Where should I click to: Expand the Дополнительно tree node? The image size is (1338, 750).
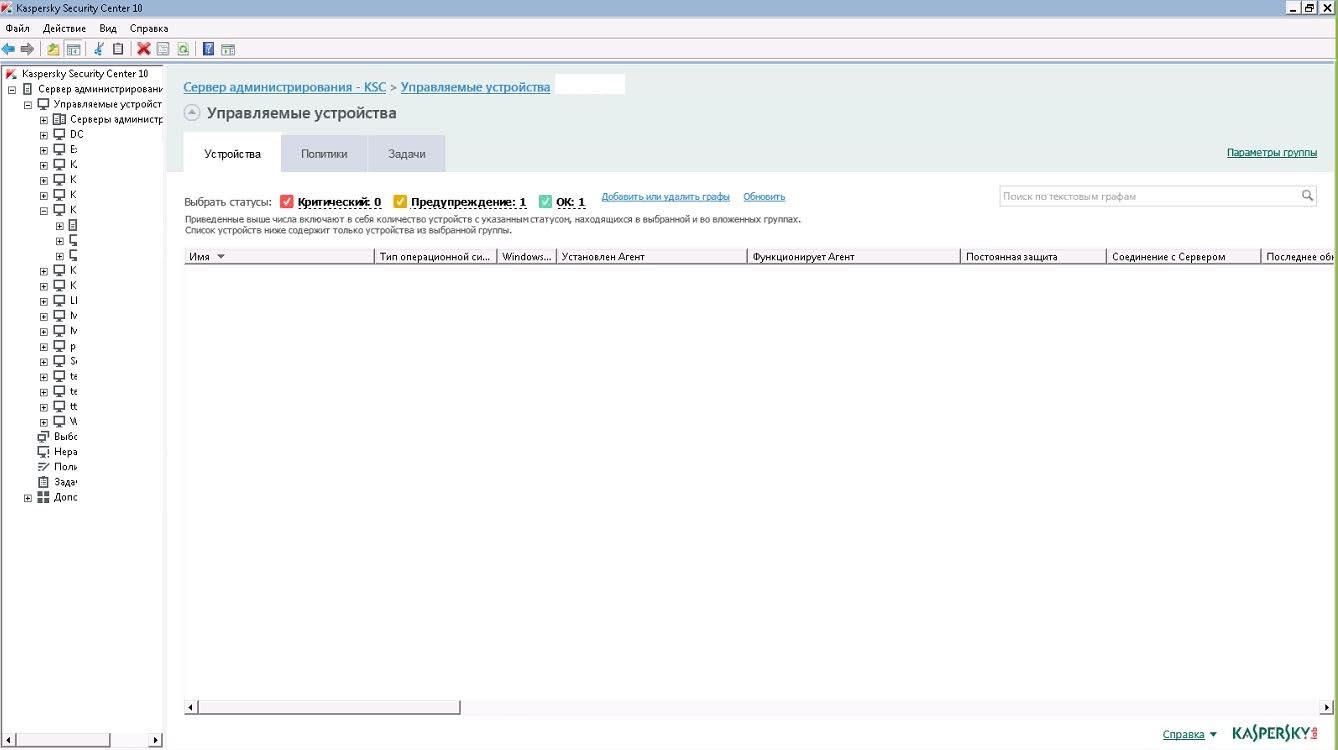(28, 498)
